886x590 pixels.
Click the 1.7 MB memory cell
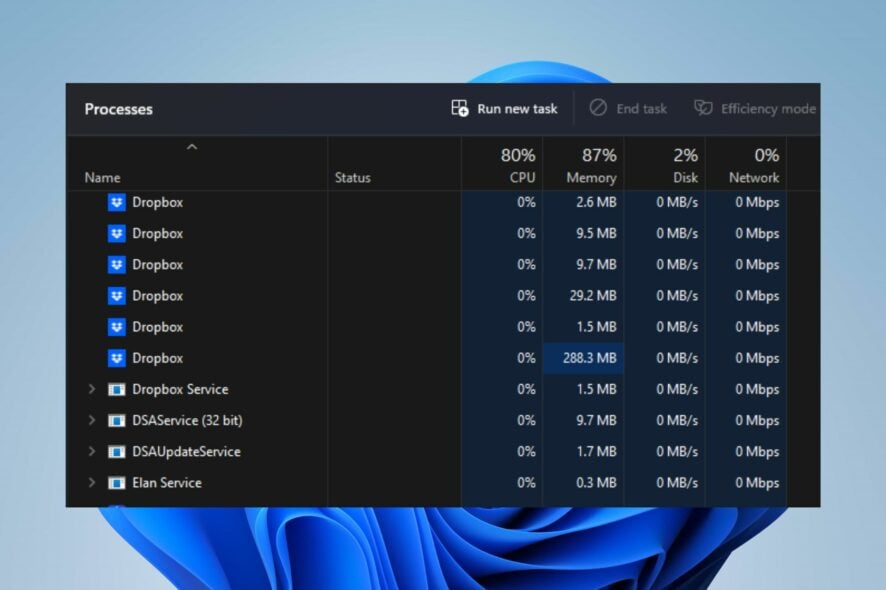coord(584,451)
